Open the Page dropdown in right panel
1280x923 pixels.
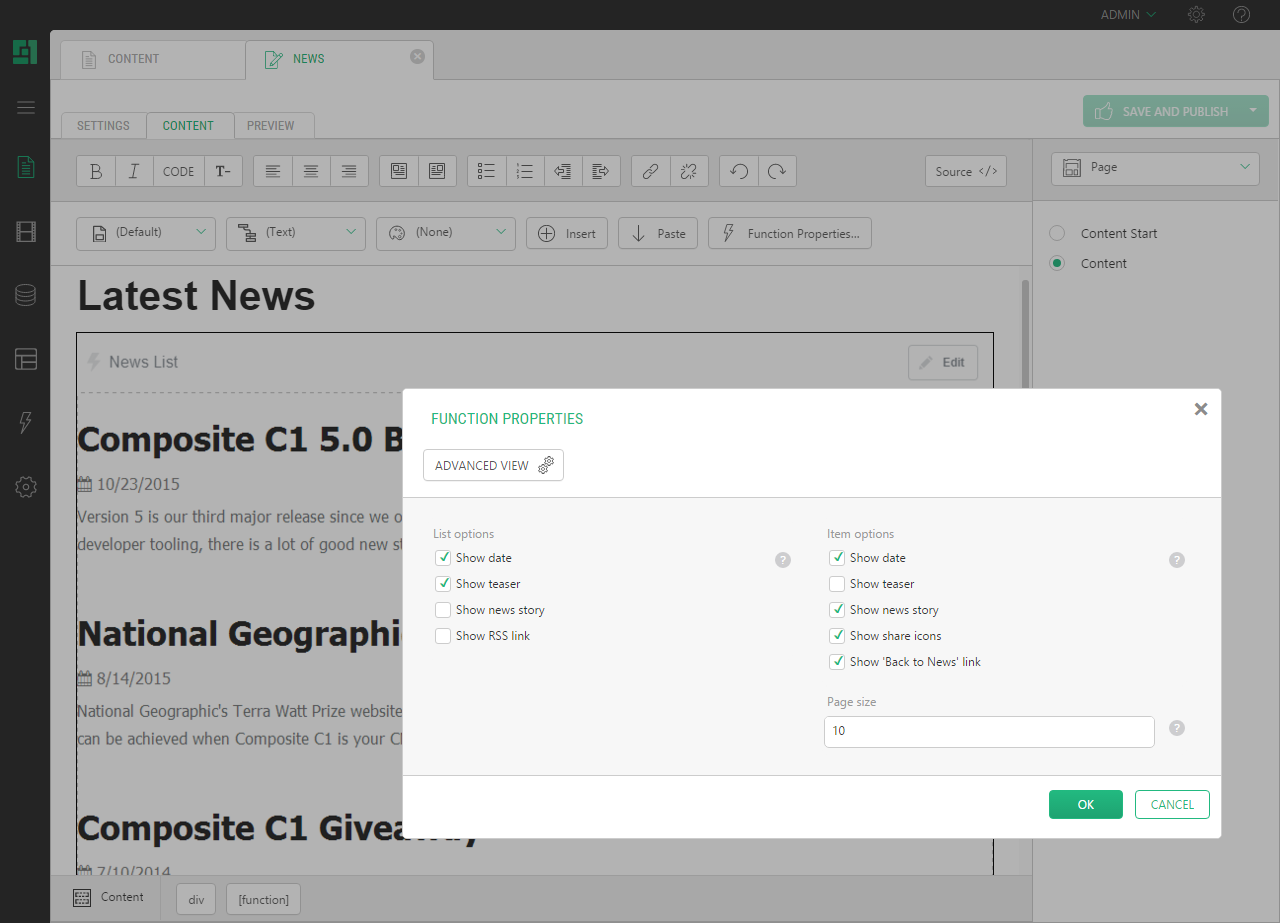click(x=1155, y=168)
